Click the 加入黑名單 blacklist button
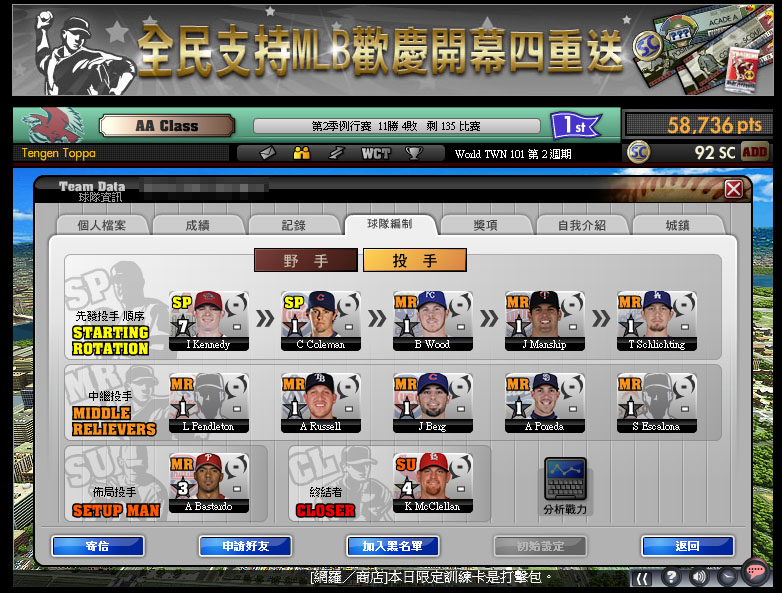The image size is (782, 593). (x=392, y=546)
